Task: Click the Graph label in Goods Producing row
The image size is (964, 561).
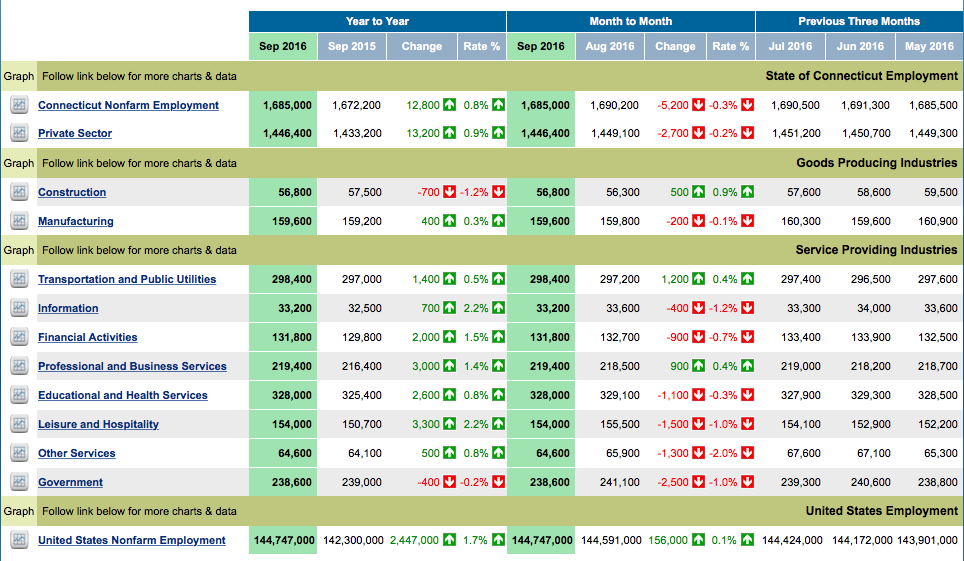Action: pos(18,163)
